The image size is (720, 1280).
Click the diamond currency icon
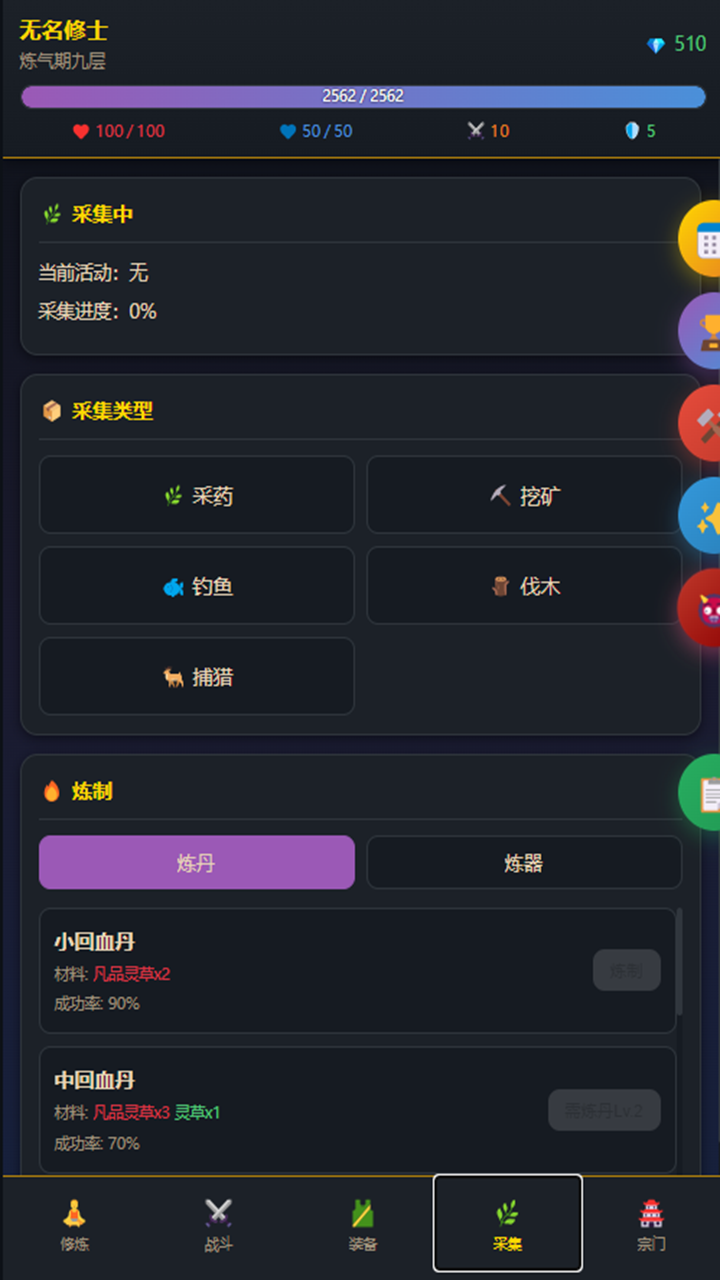(656, 45)
